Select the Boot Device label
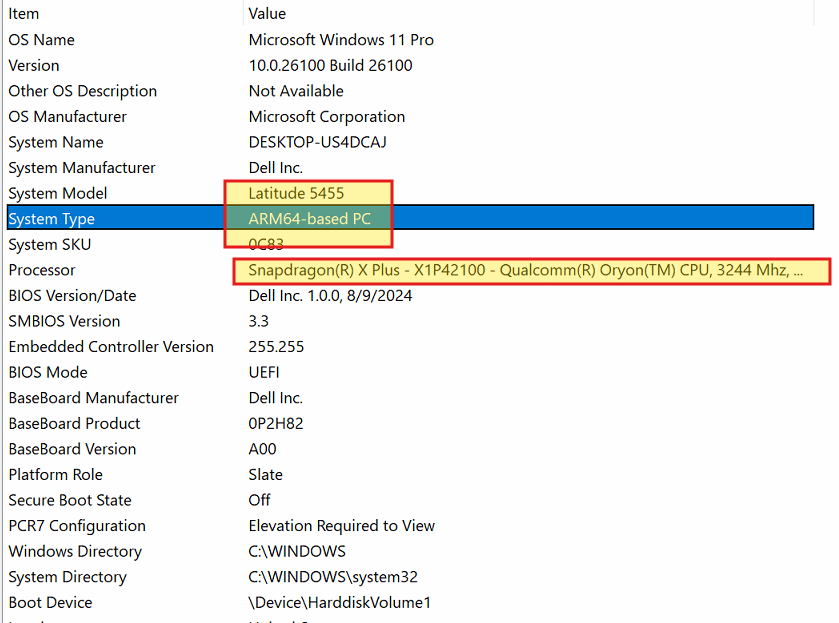839x623 pixels. (x=50, y=603)
